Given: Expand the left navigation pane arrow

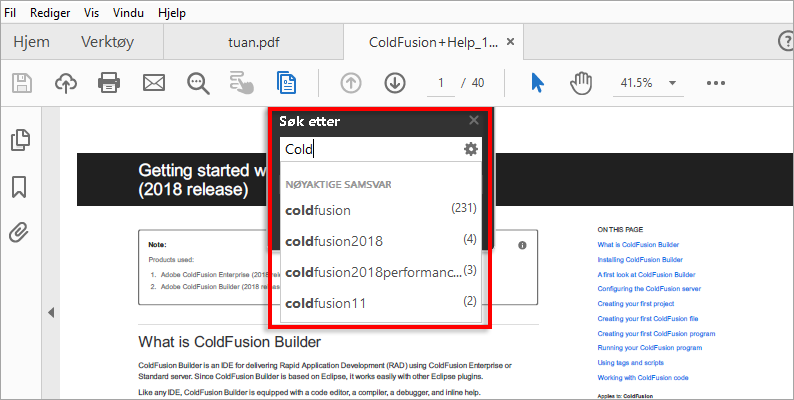Looking at the screenshot, I should pyautogui.click(x=51, y=313).
